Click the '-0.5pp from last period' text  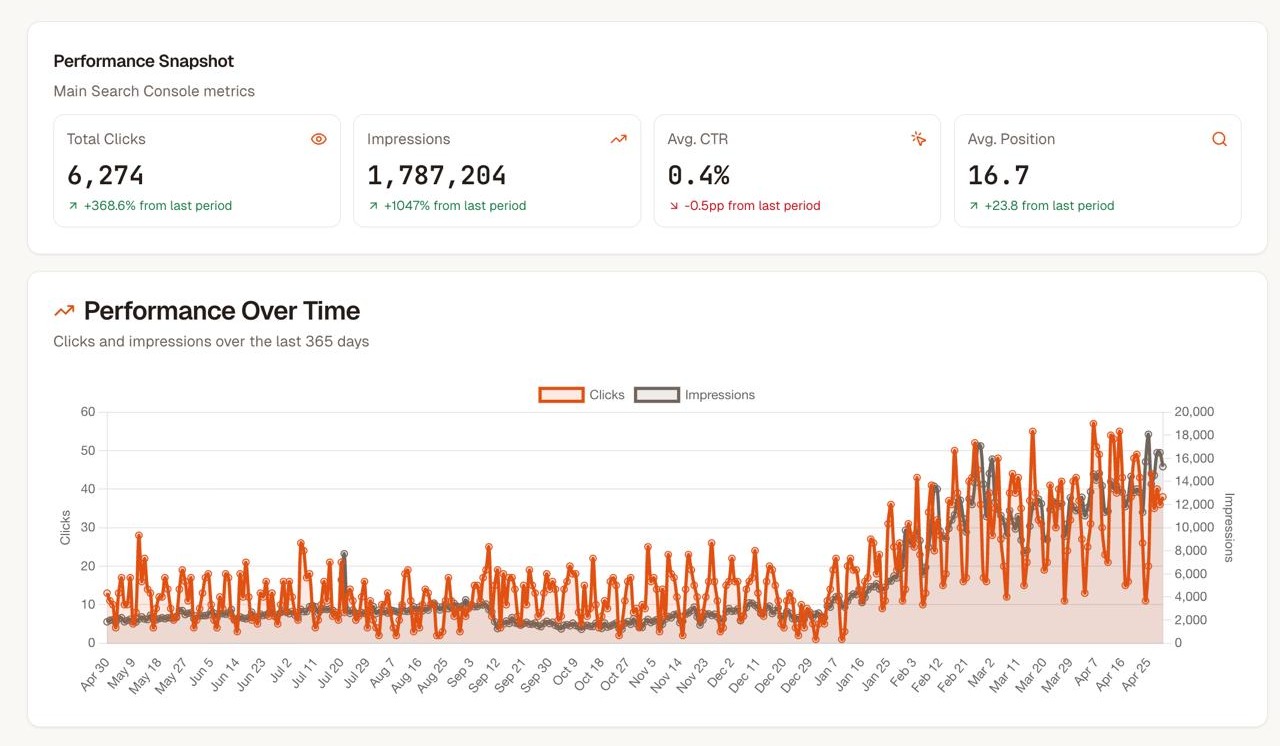[x=752, y=206]
